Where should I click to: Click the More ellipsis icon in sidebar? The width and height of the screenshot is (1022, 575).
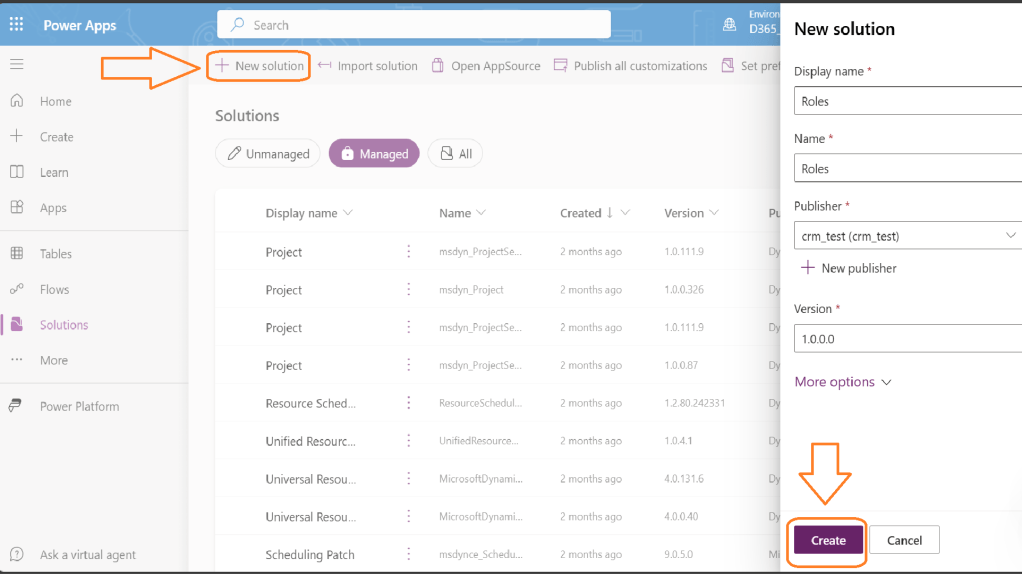click(17, 360)
